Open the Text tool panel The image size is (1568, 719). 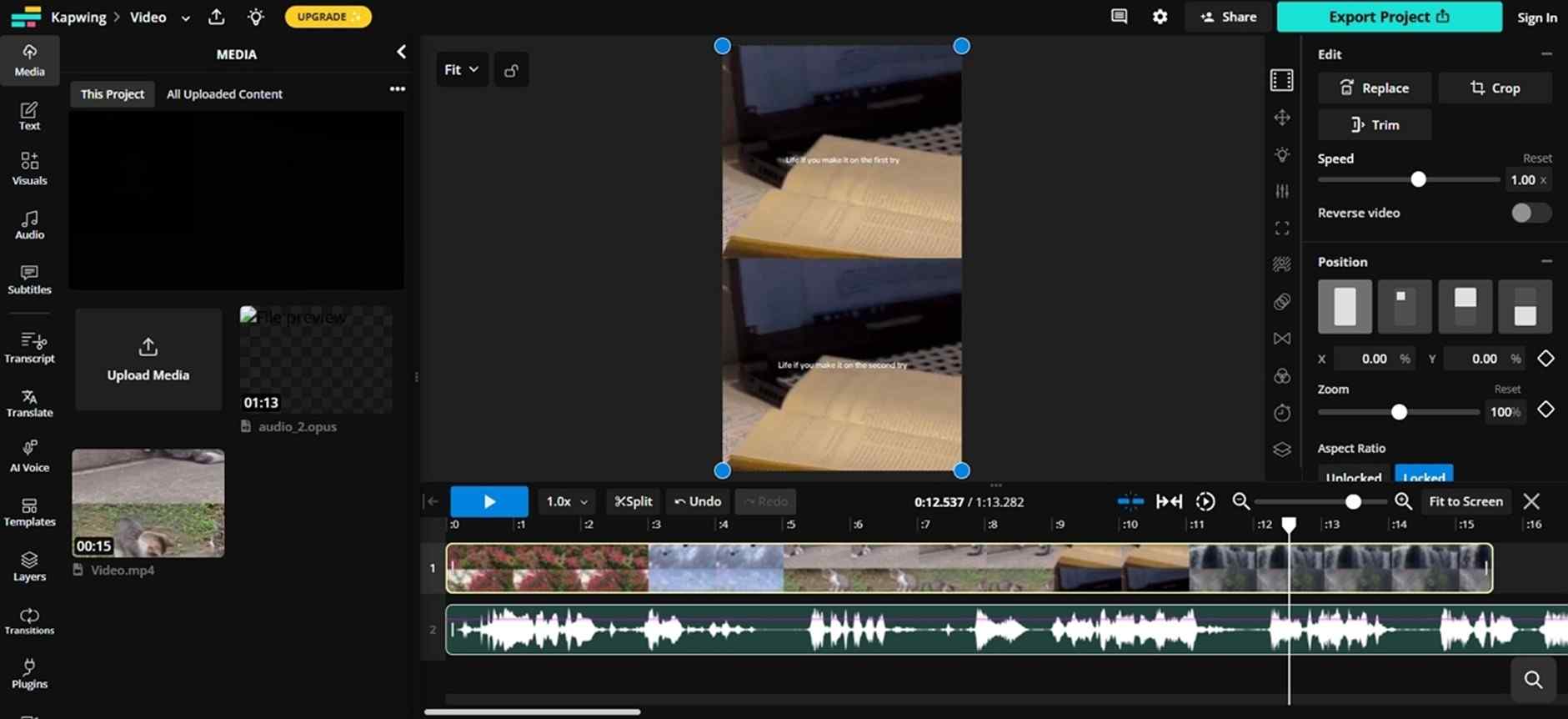29,117
